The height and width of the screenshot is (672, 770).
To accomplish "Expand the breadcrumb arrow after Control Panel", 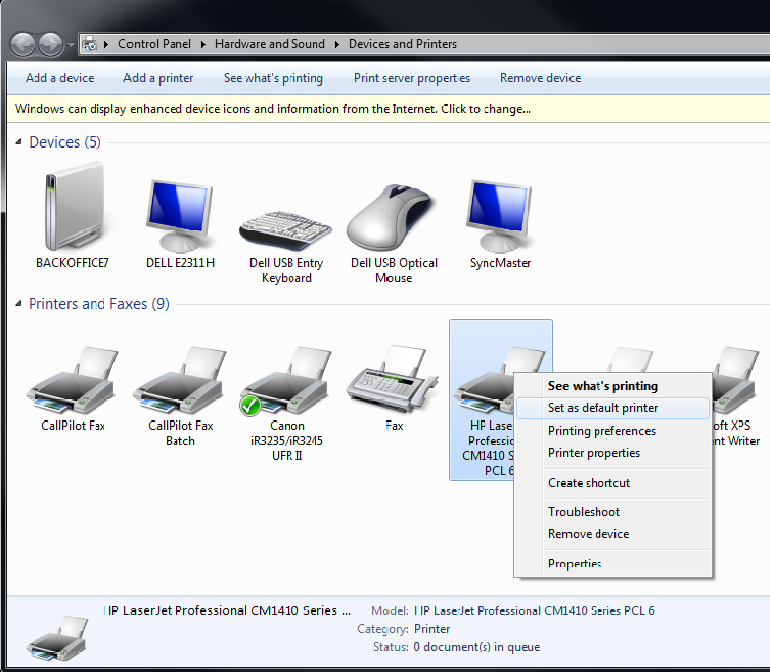I will pyautogui.click(x=203, y=44).
